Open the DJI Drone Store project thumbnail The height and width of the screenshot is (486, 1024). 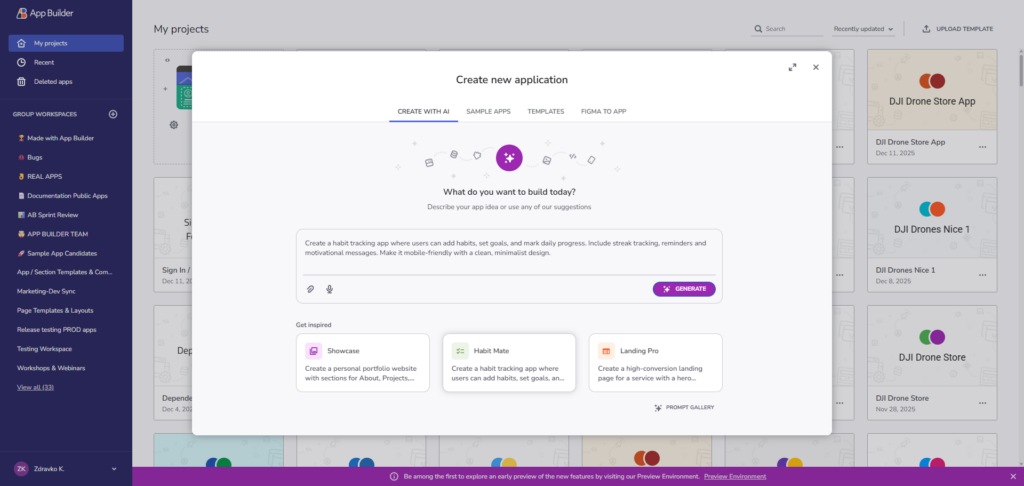[x=932, y=346]
